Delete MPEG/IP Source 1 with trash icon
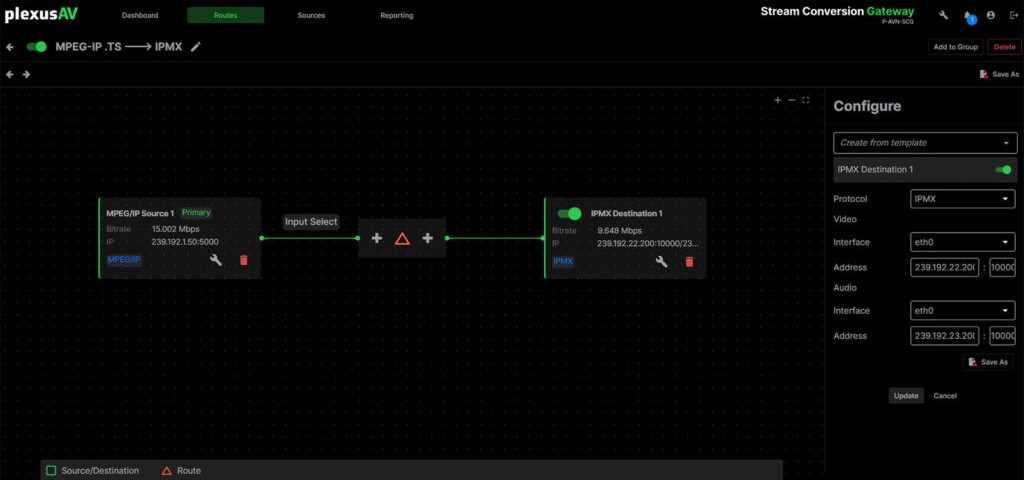1024x480 pixels. [243, 261]
